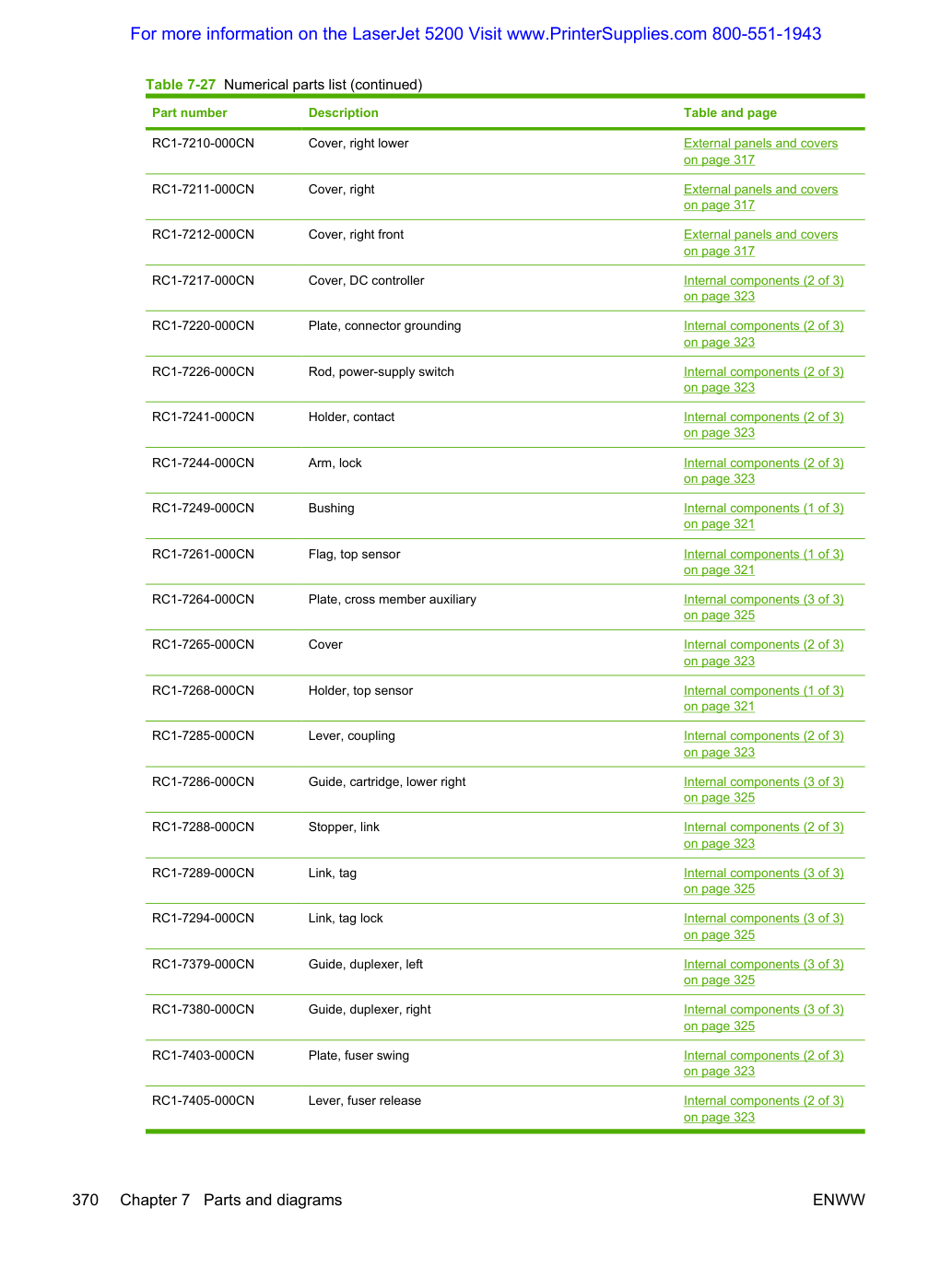Image resolution: width=952 pixels, height=1267 pixels.
Task: Open Internal components link for Cover, DC controller
Action: [x=763, y=288]
